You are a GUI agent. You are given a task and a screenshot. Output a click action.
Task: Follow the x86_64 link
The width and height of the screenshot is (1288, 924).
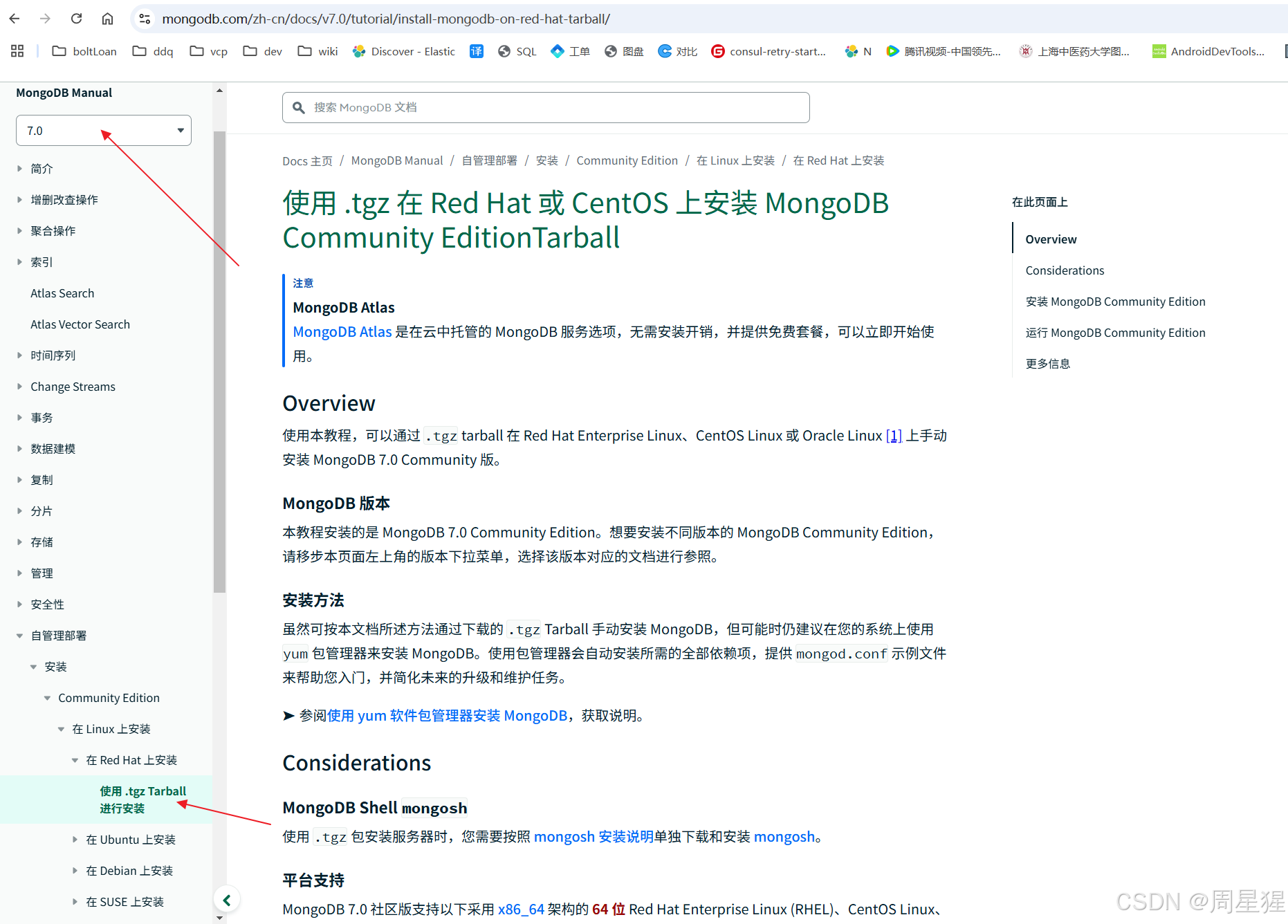[x=521, y=909]
